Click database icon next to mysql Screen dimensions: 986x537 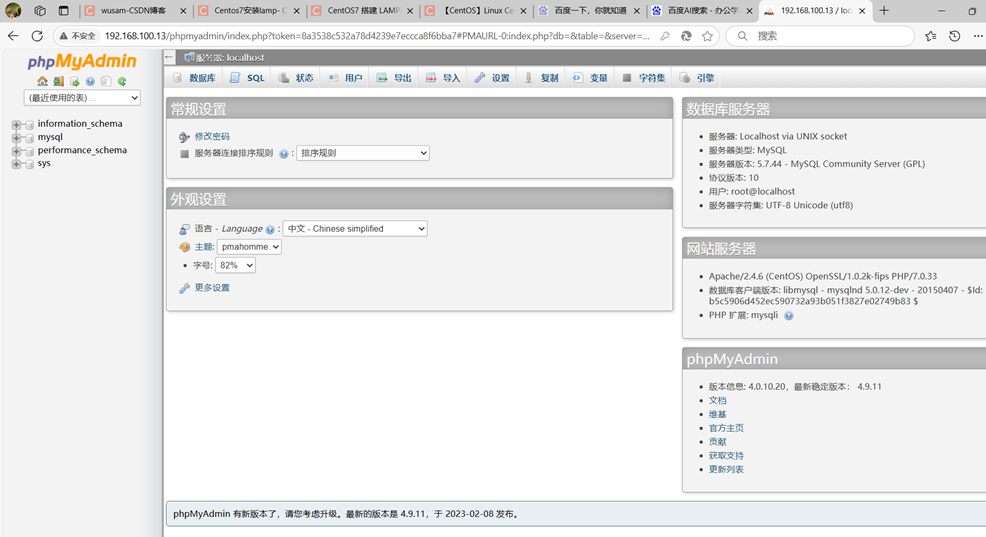pos(29,138)
